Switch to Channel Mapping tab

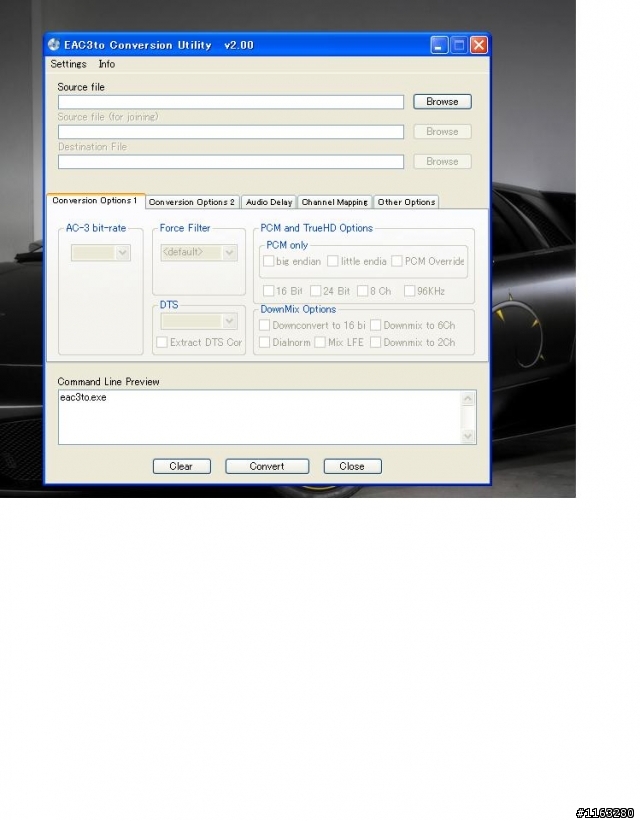335,202
